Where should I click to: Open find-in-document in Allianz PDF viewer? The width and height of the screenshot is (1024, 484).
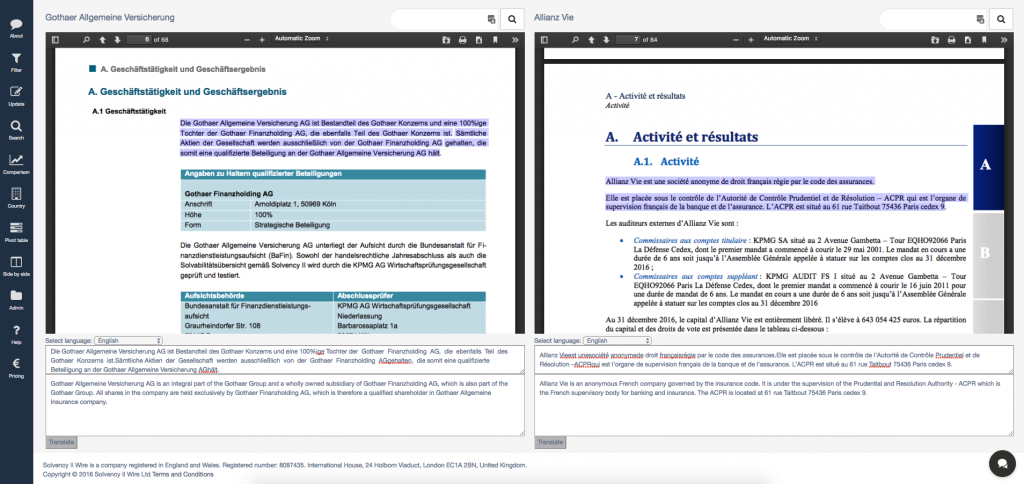(575, 39)
